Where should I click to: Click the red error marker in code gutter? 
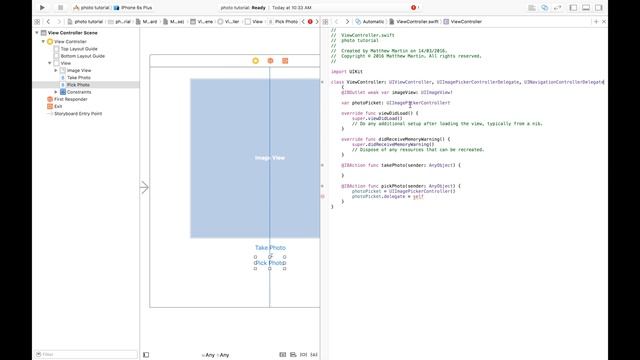pos(322,196)
